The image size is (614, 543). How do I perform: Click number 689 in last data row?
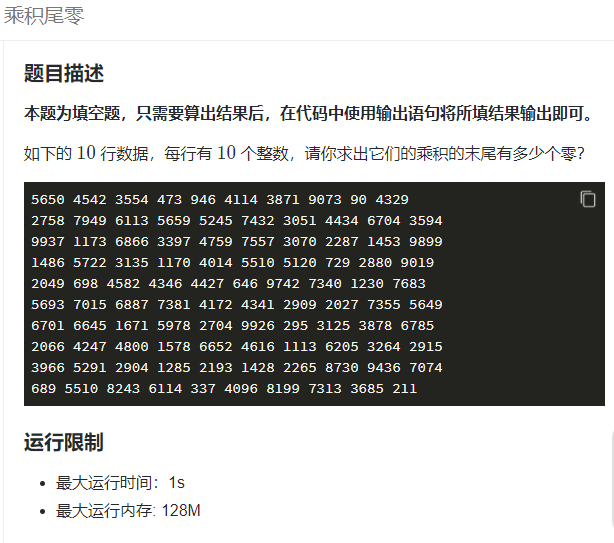point(43,389)
